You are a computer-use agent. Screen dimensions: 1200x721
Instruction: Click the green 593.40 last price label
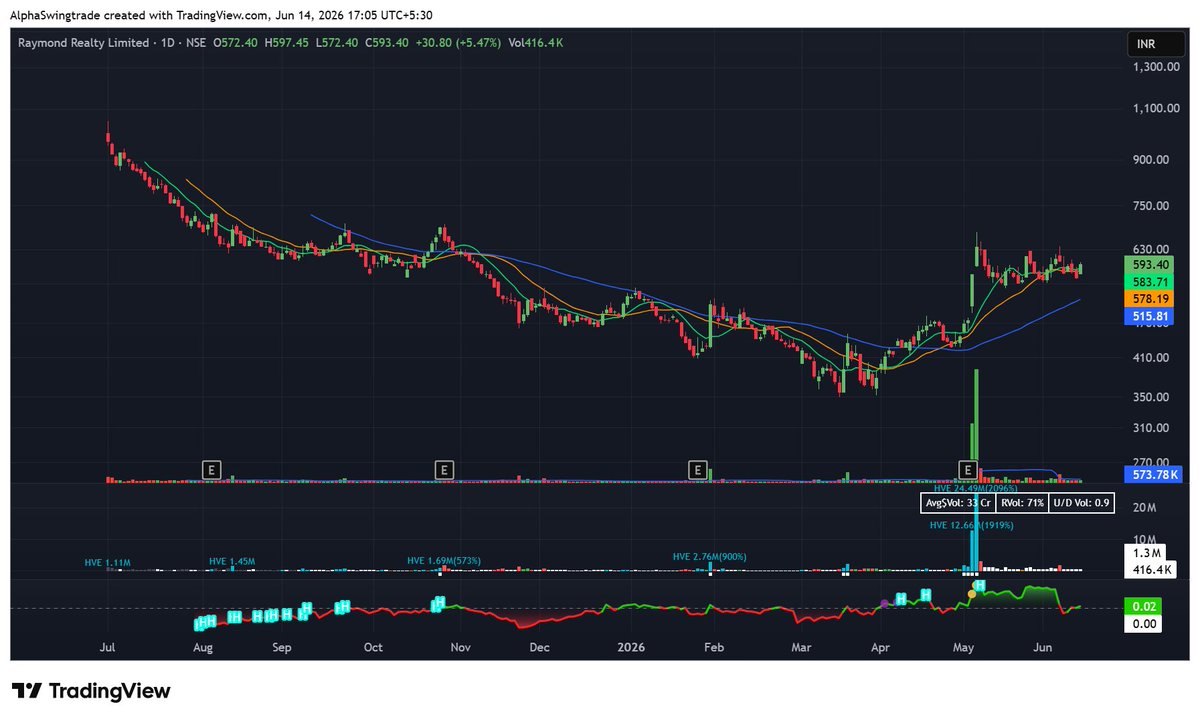(x=1151, y=265)
